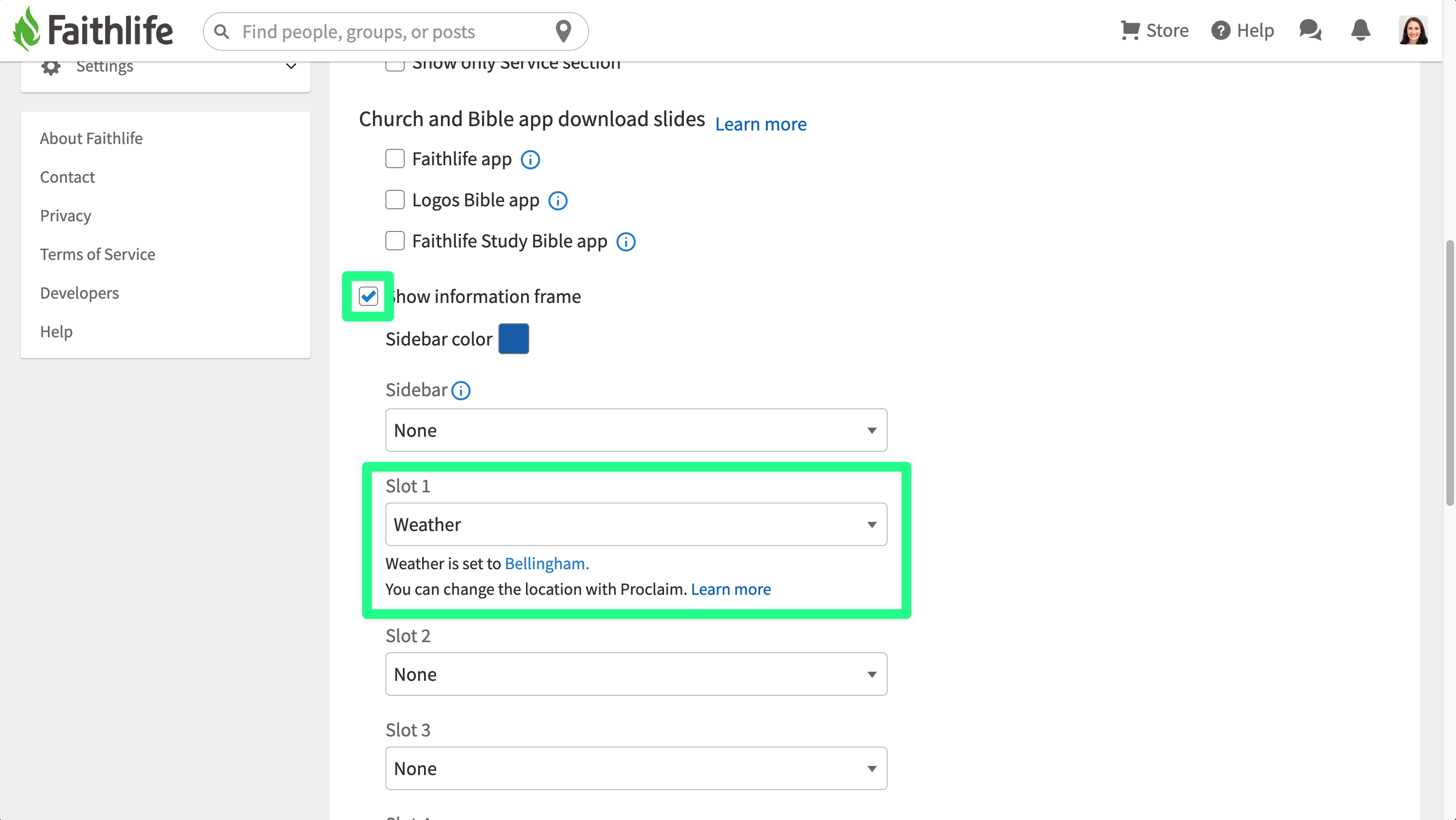1456x820 pixels.
Task: Click the Bellingham weather location link
Action: [547, 564]
